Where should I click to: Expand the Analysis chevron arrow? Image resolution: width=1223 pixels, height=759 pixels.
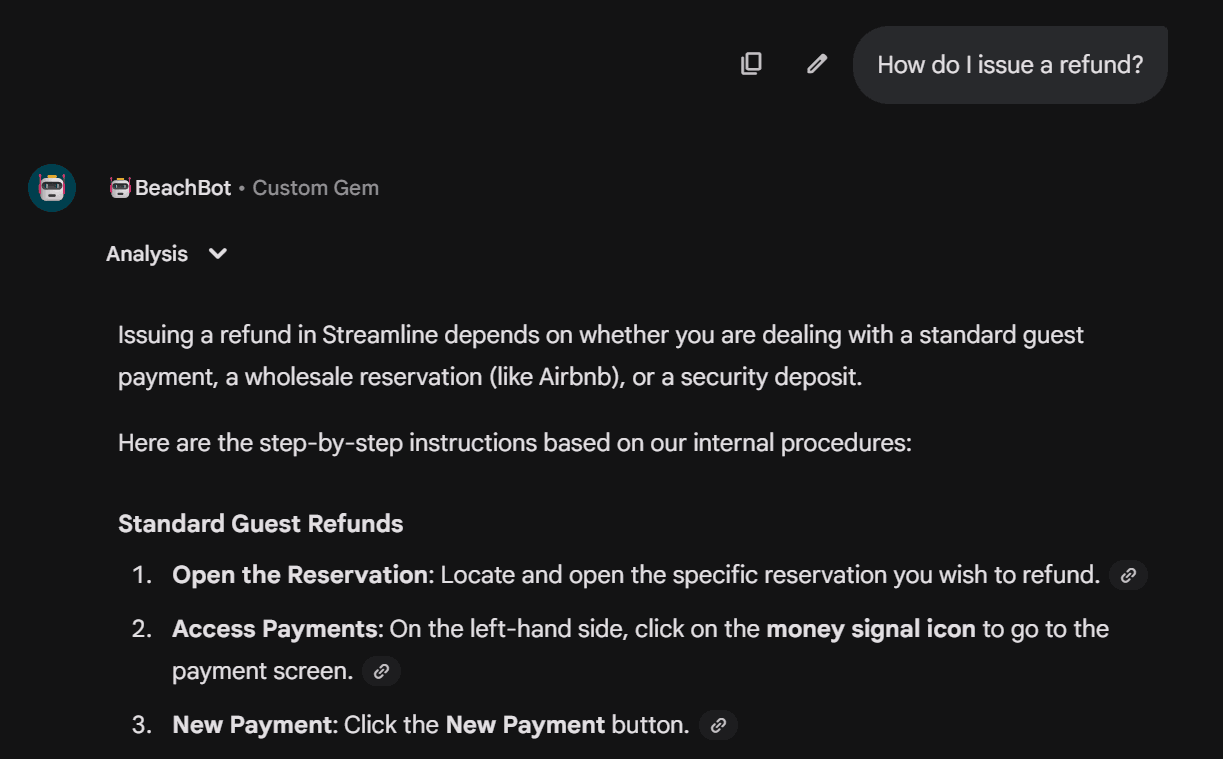tap(218, 254)
